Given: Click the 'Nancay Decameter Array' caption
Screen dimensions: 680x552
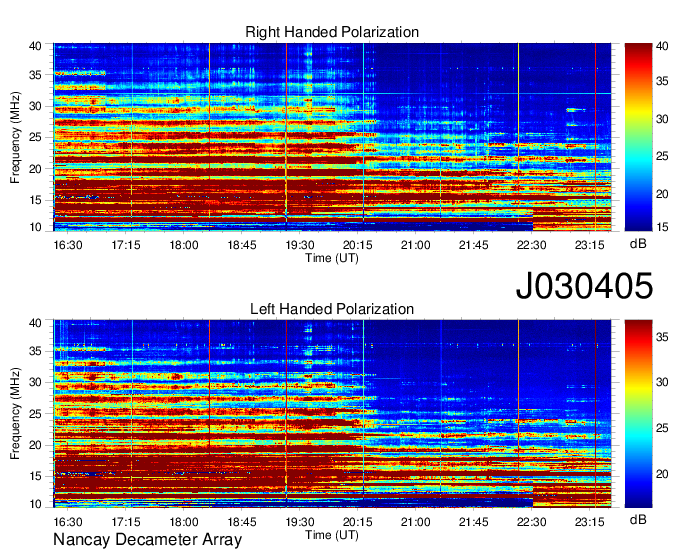Looking at the screenshot, I should click(147, 540).
